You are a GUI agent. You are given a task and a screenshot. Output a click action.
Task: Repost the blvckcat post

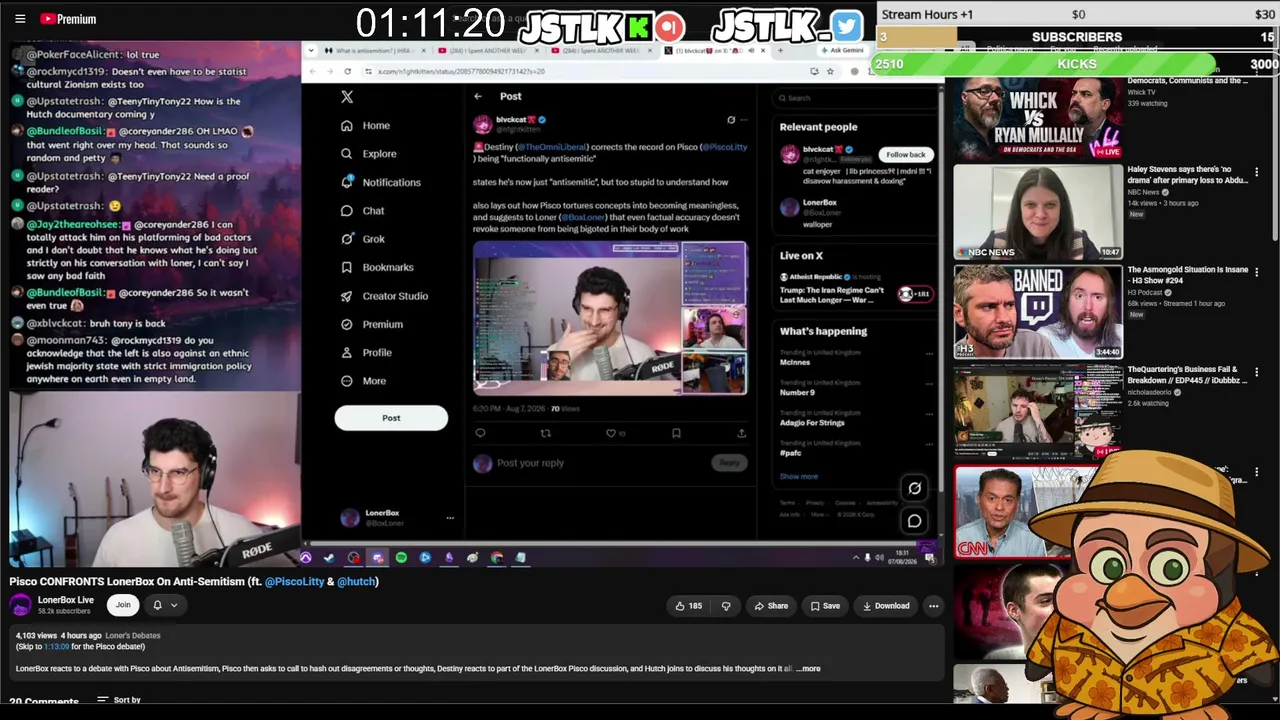point(546,433)
